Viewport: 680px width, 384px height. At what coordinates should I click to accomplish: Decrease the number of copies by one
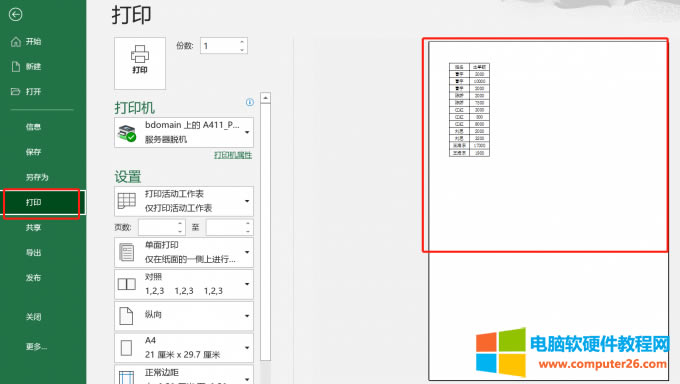point(242,50)
